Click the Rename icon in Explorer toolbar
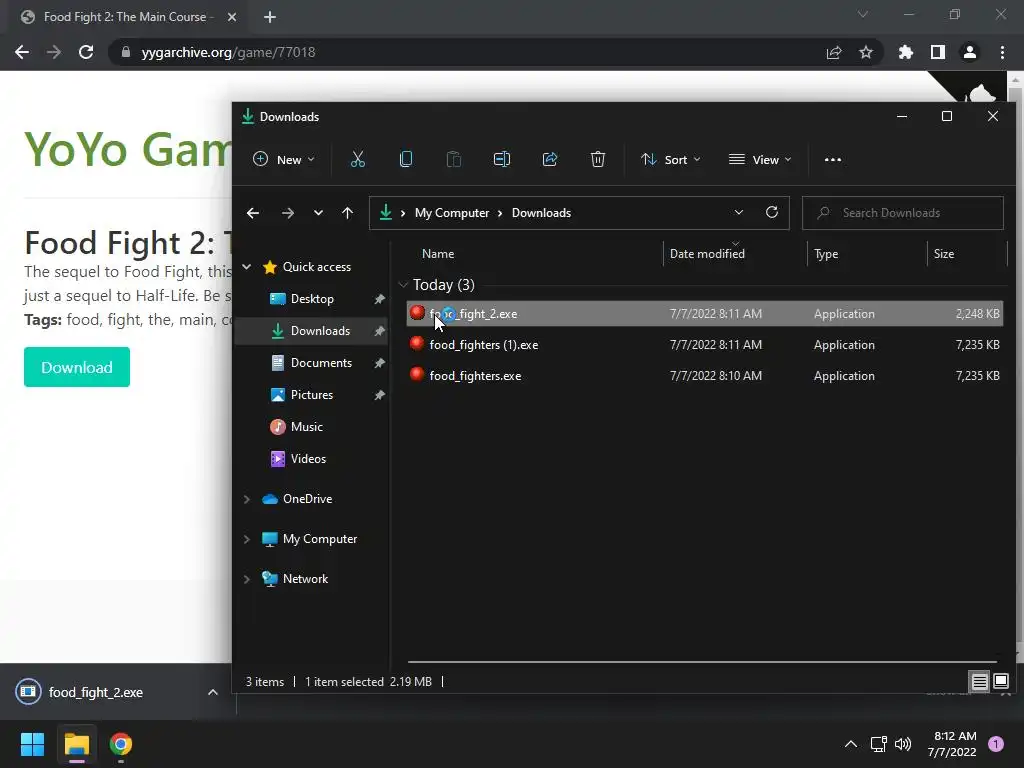Viewport: 1024px width, 768px height. pyautogui.click(x=502, y=159)
